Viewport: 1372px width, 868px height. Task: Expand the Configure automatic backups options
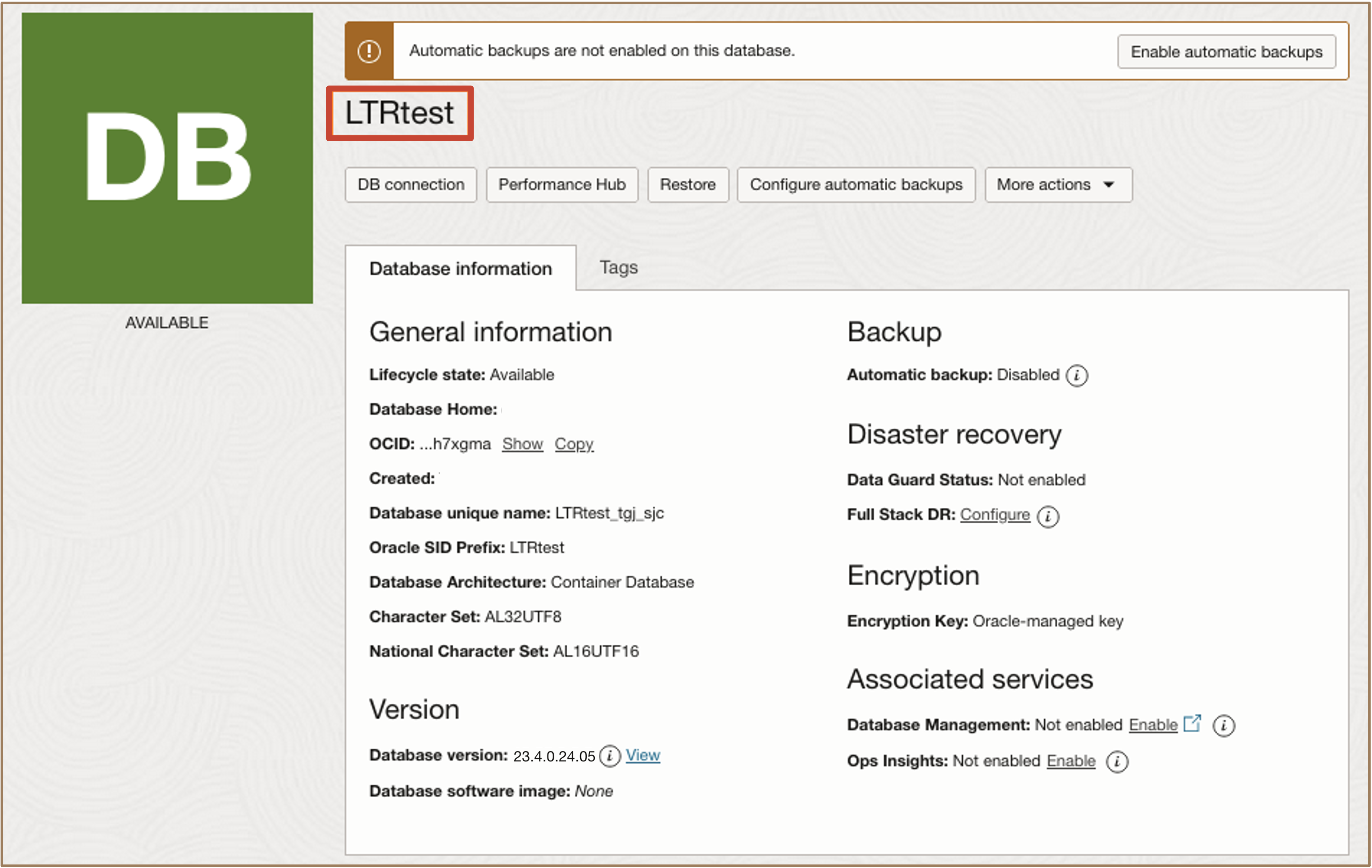click(x=856, y=184)
